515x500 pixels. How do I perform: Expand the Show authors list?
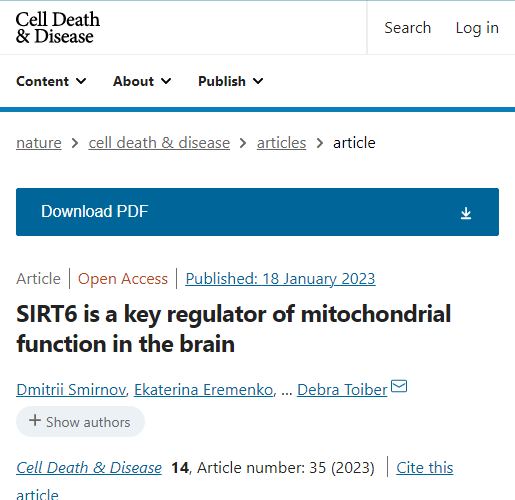pos(80,422)
